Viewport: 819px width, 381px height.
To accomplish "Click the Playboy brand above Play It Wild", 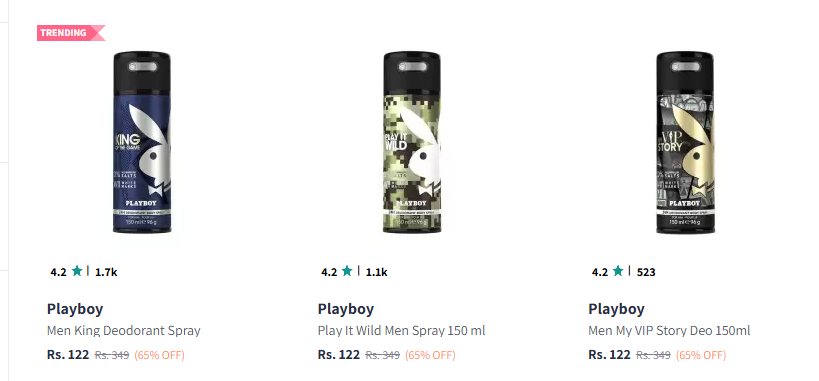I will (x=346, y=309).
